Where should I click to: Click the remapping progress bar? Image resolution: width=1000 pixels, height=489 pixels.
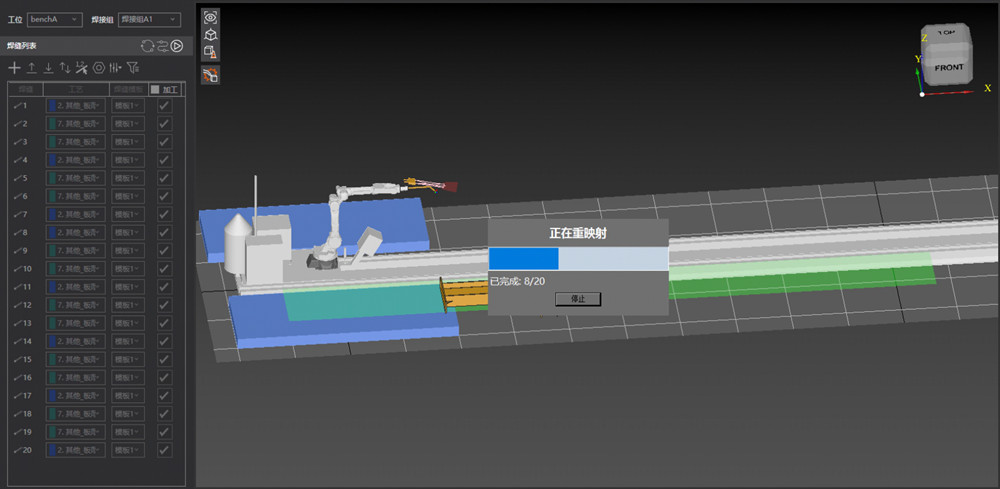coord(577,259)
